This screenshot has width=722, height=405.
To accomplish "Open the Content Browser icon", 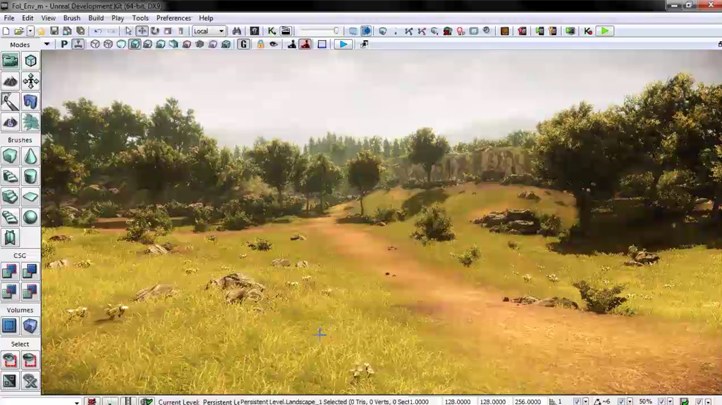I will tap(254, 31).
